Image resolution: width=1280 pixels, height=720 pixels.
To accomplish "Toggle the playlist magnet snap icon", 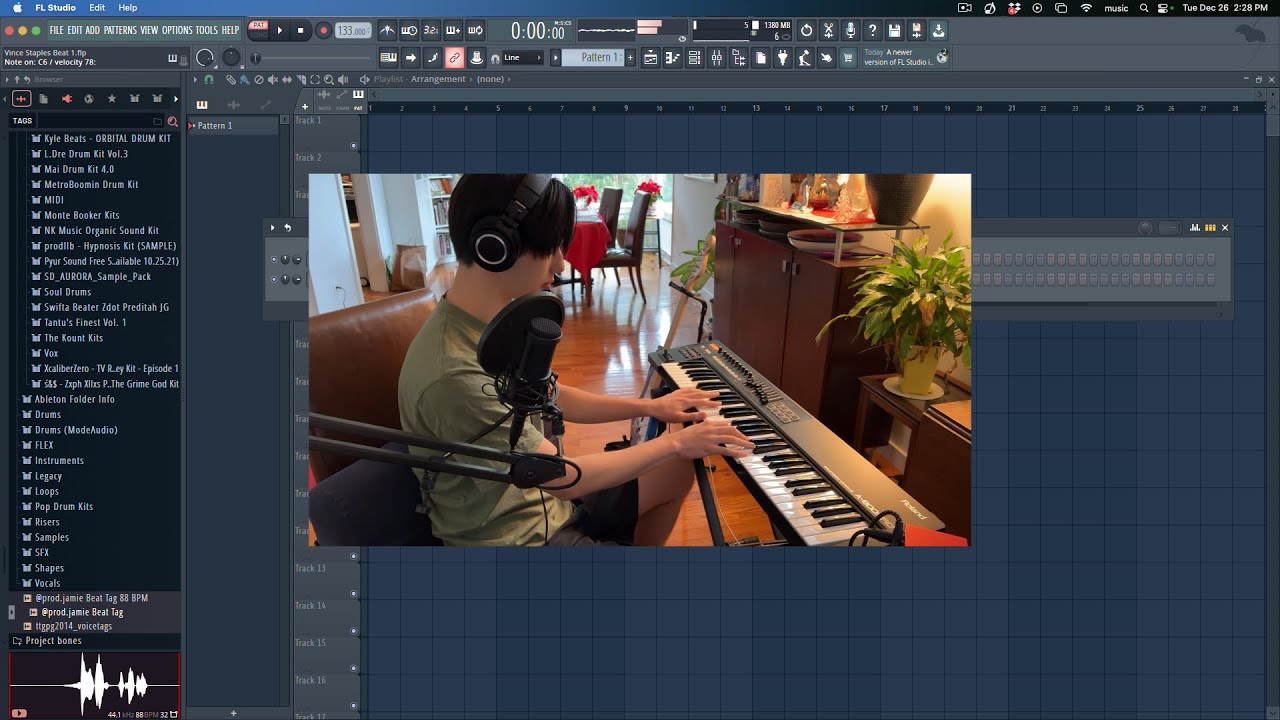I will click(x=209, y=79).
